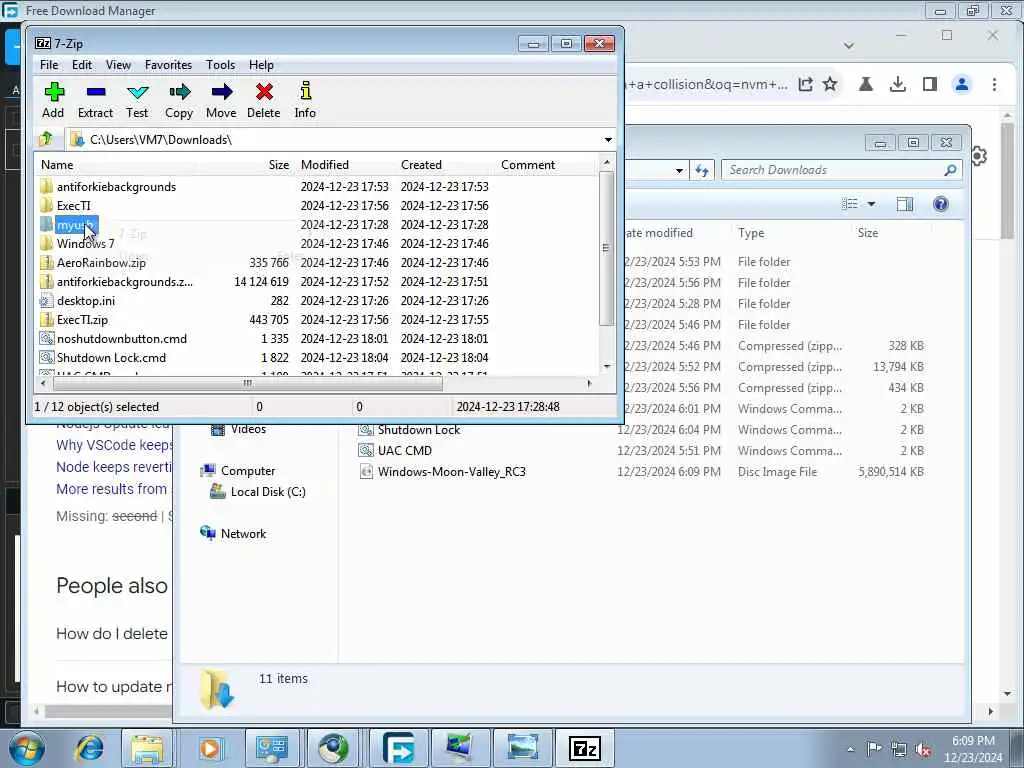Click the scroll-down arrow in the 7-Zip list

(x=606, y=366)
